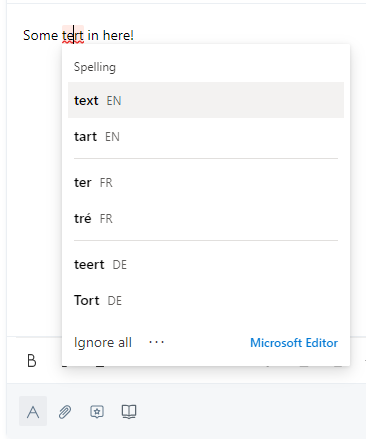This screenshot has width=366, height=439.
Task: Select French suggestion 'tré'
Action: (206, 218)
